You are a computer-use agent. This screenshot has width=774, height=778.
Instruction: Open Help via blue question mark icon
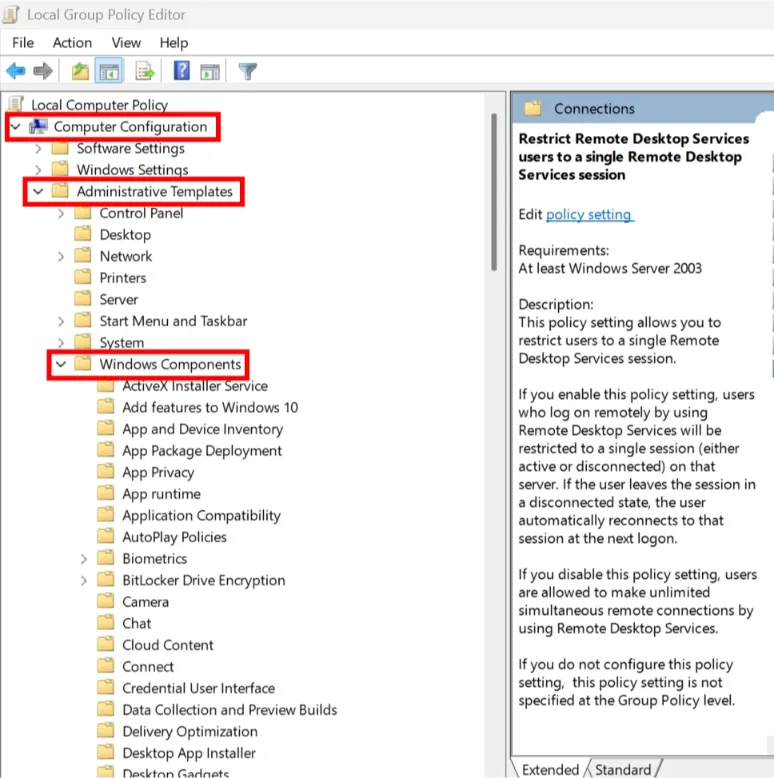(182, 71)
